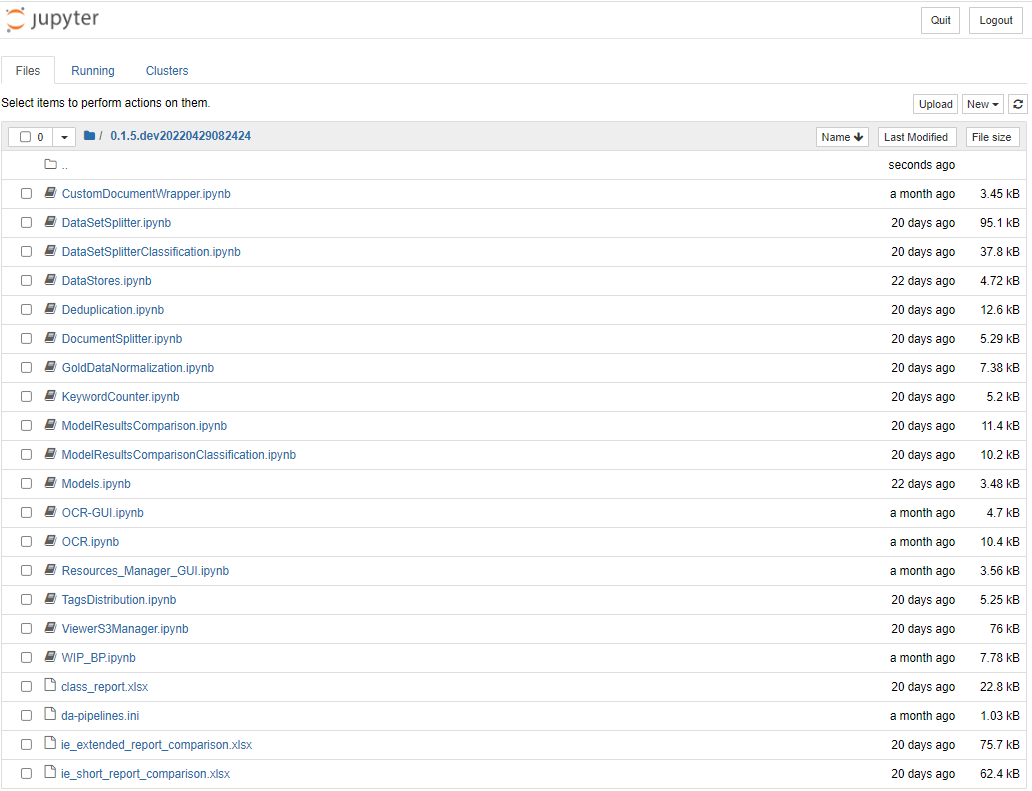Open the selection type dropdown arrow
This screenshot has height=791, width=1032.
coord(64,137)
